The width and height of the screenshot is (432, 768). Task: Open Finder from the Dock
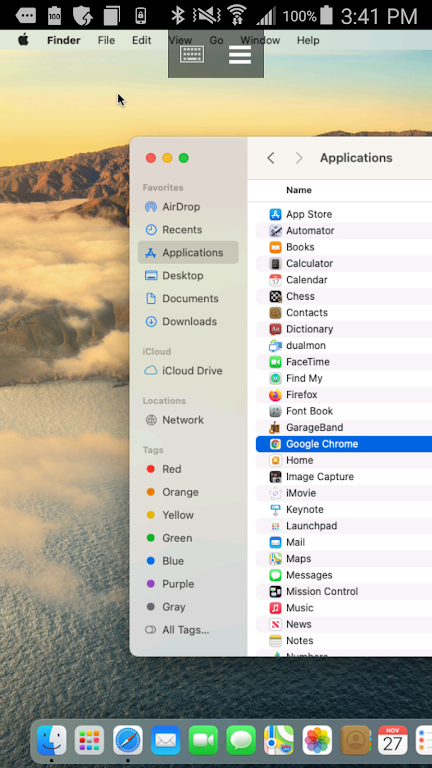pyautogui.click(x=51, y=740)
